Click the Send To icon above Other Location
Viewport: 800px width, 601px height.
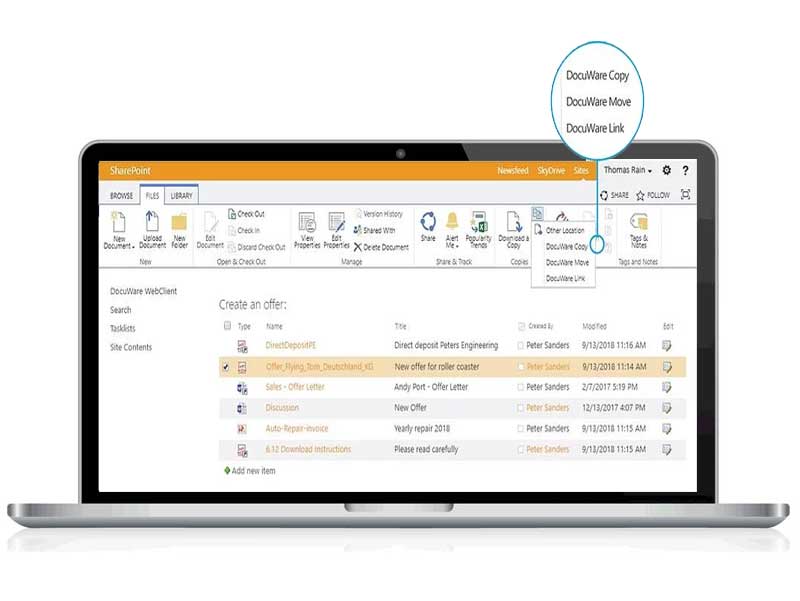pos(537,213)
